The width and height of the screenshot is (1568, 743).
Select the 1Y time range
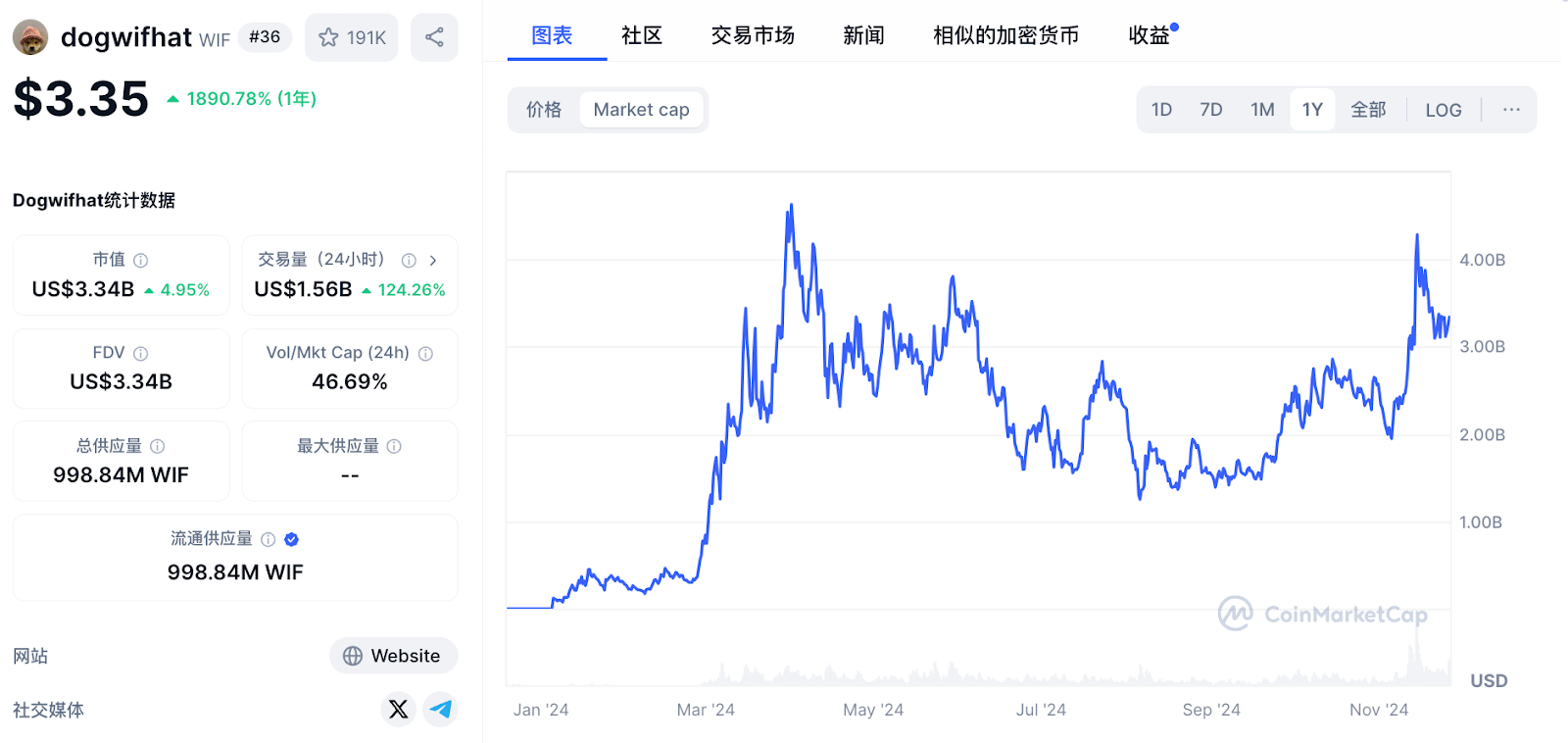click(x=1312, y=110)
